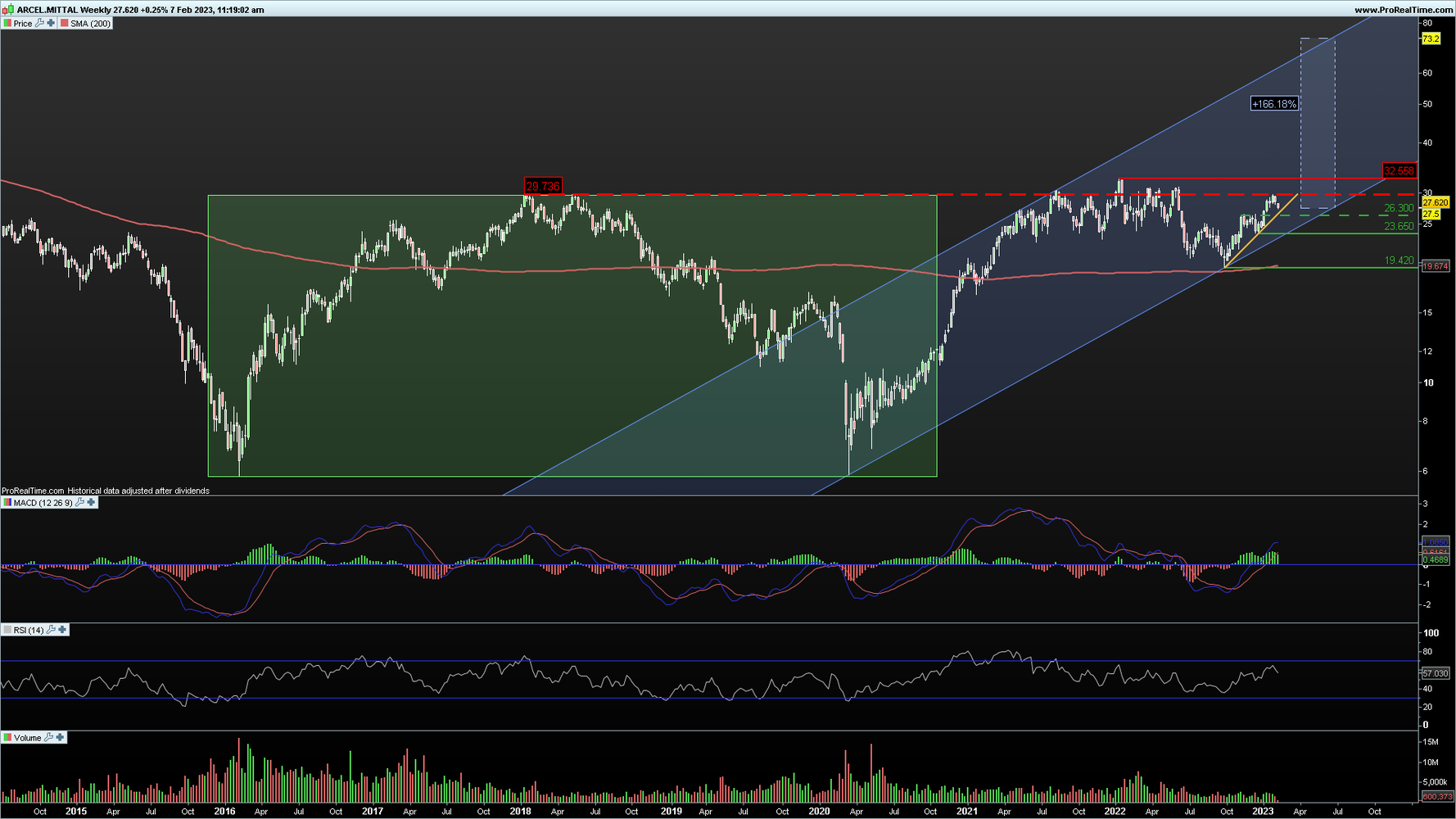1456x819 pixels.
Task: Click the 2015 year label on time axis
Action: coord(76,812)
